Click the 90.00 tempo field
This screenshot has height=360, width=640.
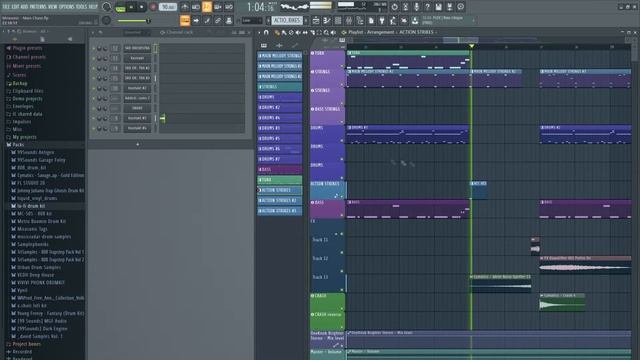(168, 7)
